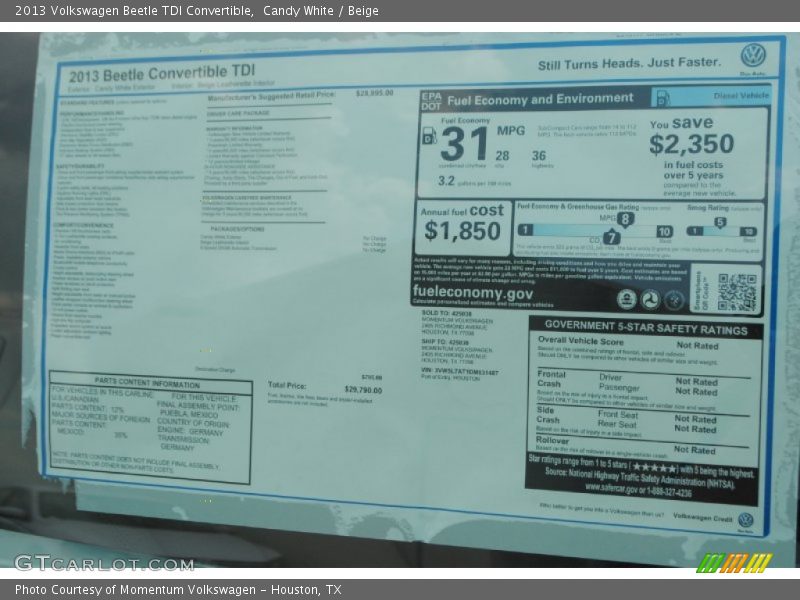800x600 pixels.
Task: Click the "Fuel Economy & Greenhouse Gas Rating" label
Action: (578, 207)
